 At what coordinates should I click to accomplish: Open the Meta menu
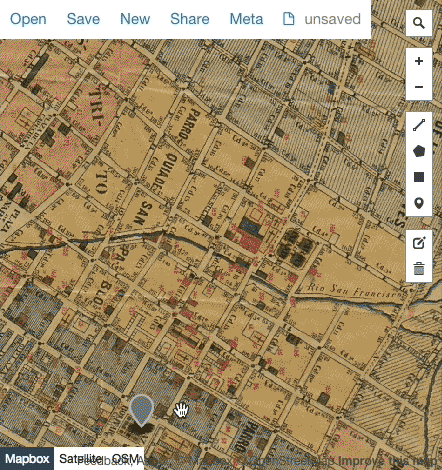(x=246, y=19)
